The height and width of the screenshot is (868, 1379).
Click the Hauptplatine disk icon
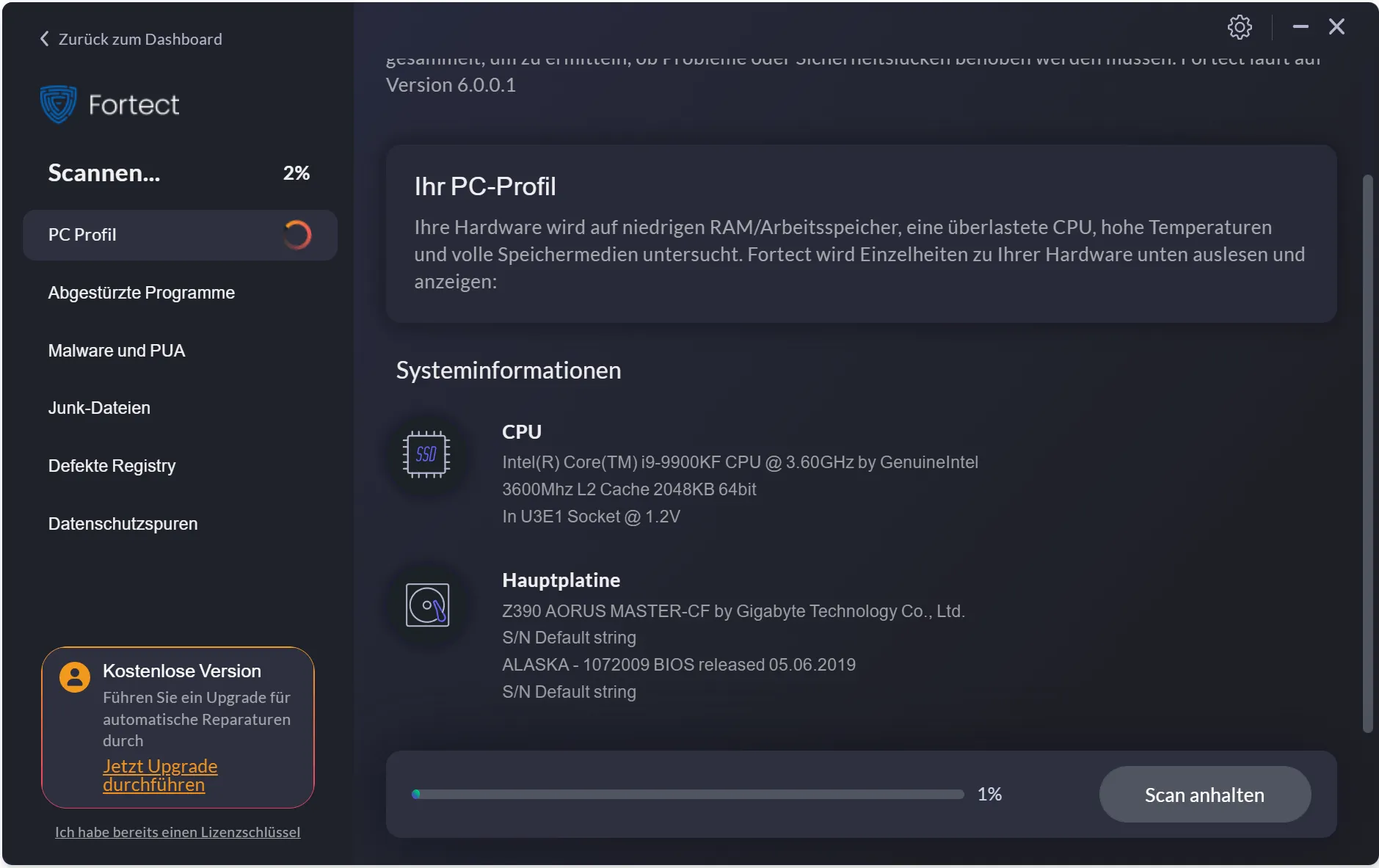pos(427,605)
